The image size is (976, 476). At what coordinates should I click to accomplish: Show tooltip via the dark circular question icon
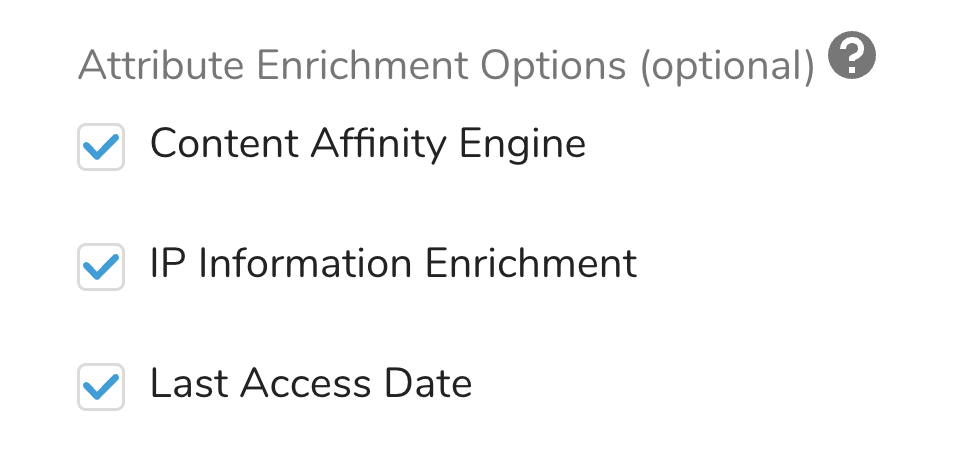852,57
